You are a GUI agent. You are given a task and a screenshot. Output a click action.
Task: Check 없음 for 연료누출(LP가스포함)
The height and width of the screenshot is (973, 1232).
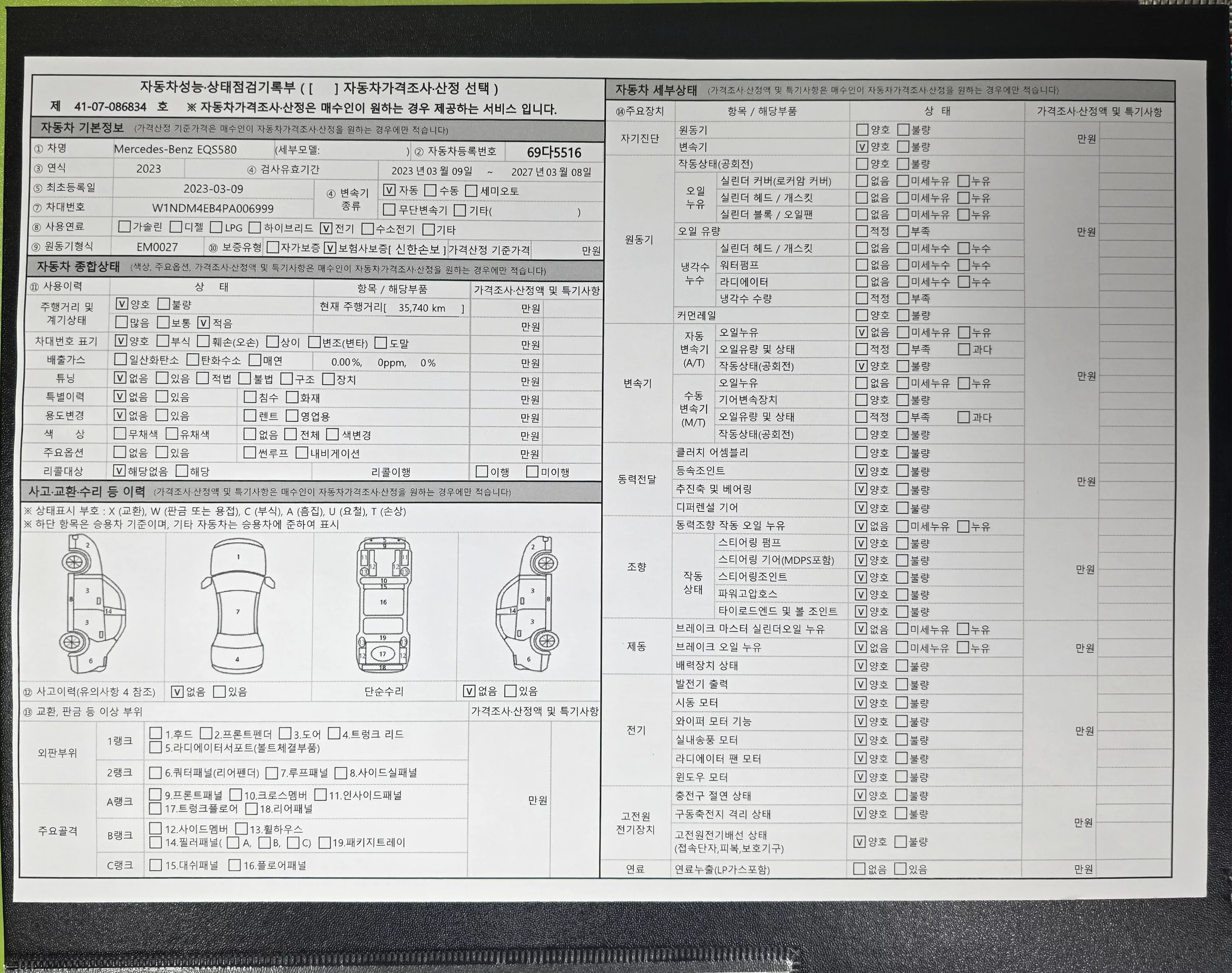click(x=859, y=869)
